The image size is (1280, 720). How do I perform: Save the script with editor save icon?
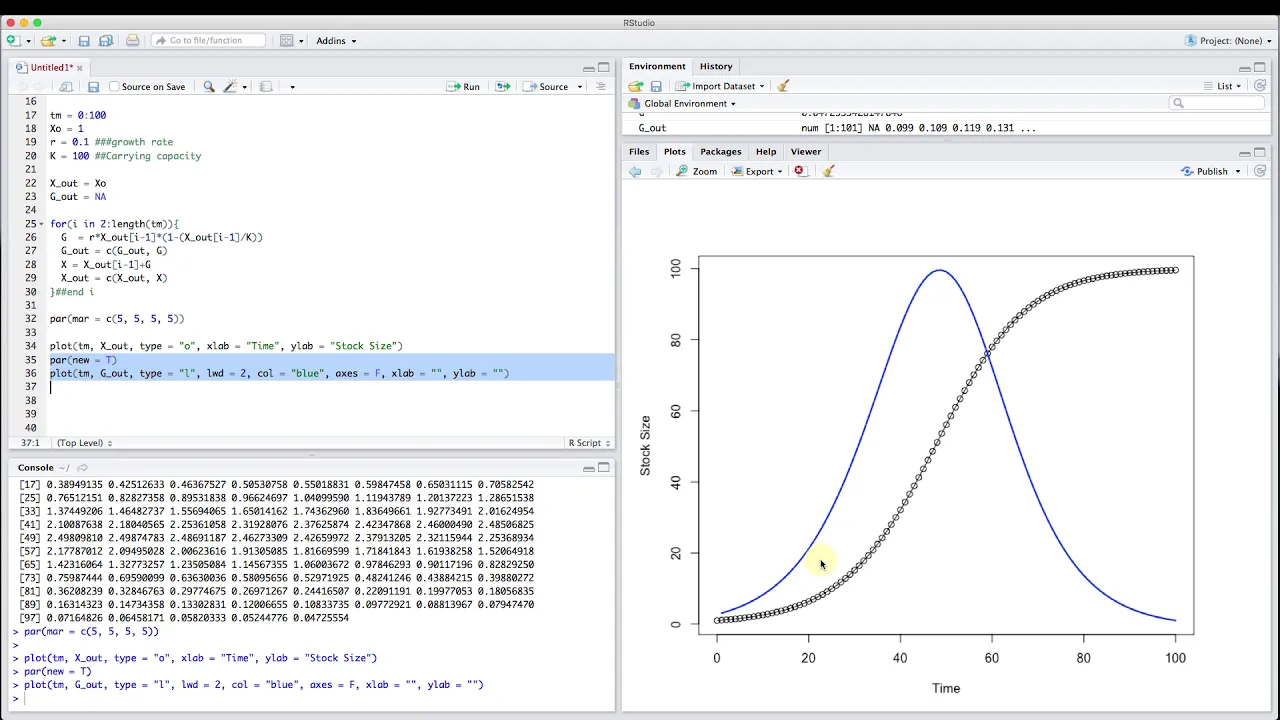click(x=93, y=87)
